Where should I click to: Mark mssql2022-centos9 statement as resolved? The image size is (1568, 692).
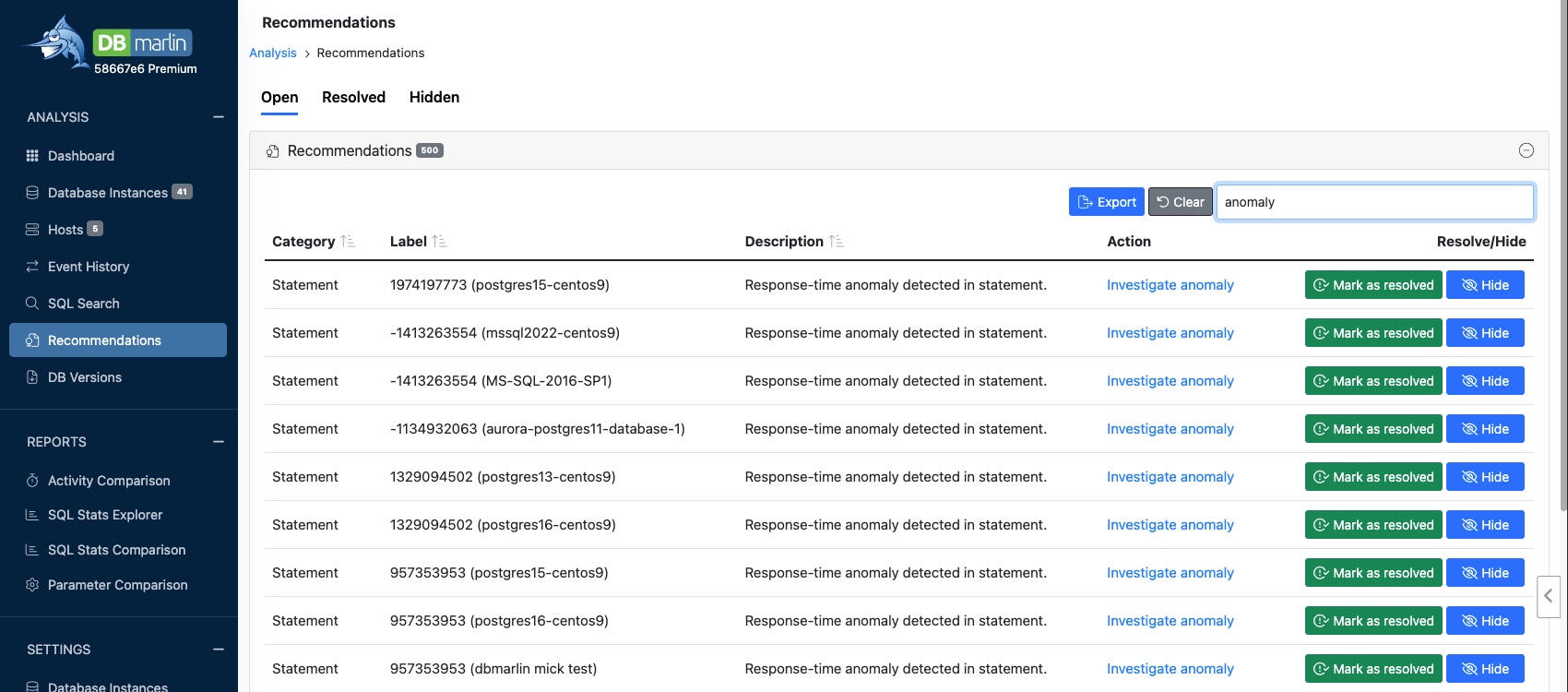[x=1373, y=333]
